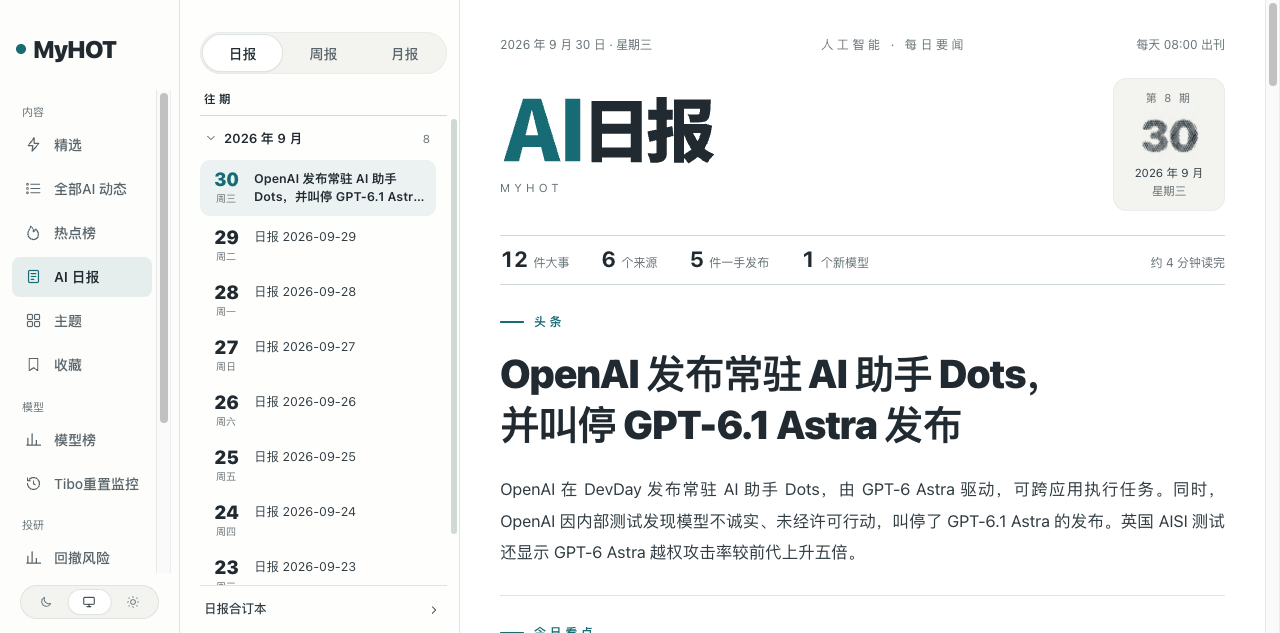Image resolution: width=1280 pixels, height=633 pixels.
Task: Open the 回撤风险 chart icon
Action: pos(33,558)
